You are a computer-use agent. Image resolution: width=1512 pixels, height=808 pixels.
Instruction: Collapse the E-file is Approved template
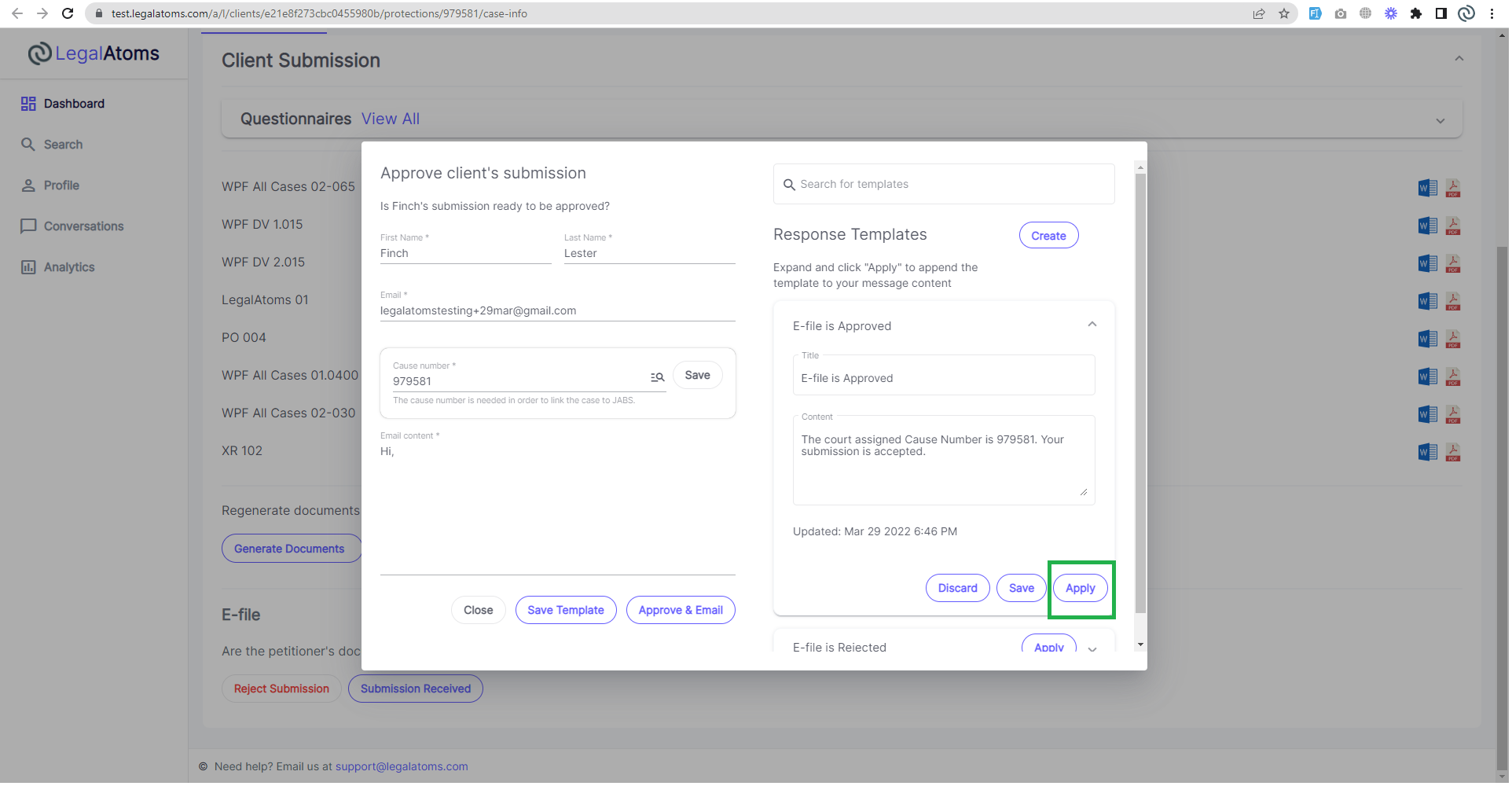[1092, 324]
